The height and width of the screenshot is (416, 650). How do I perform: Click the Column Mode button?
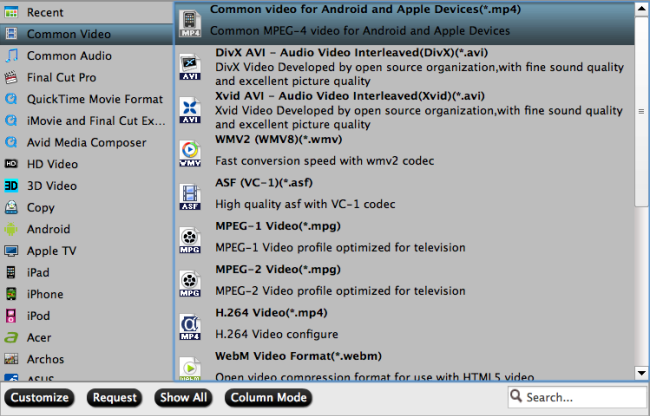269,398
